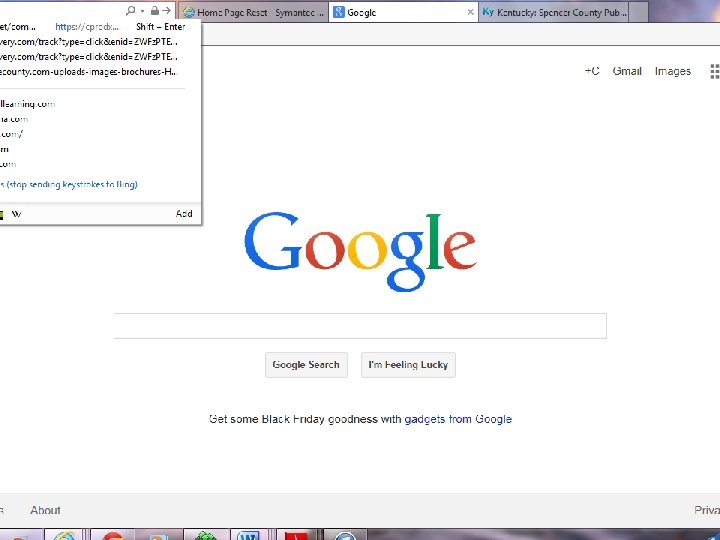This screenshot has width=720, height=540.
Task: Open a new blank tab button
Action: (x=638, y=12)
